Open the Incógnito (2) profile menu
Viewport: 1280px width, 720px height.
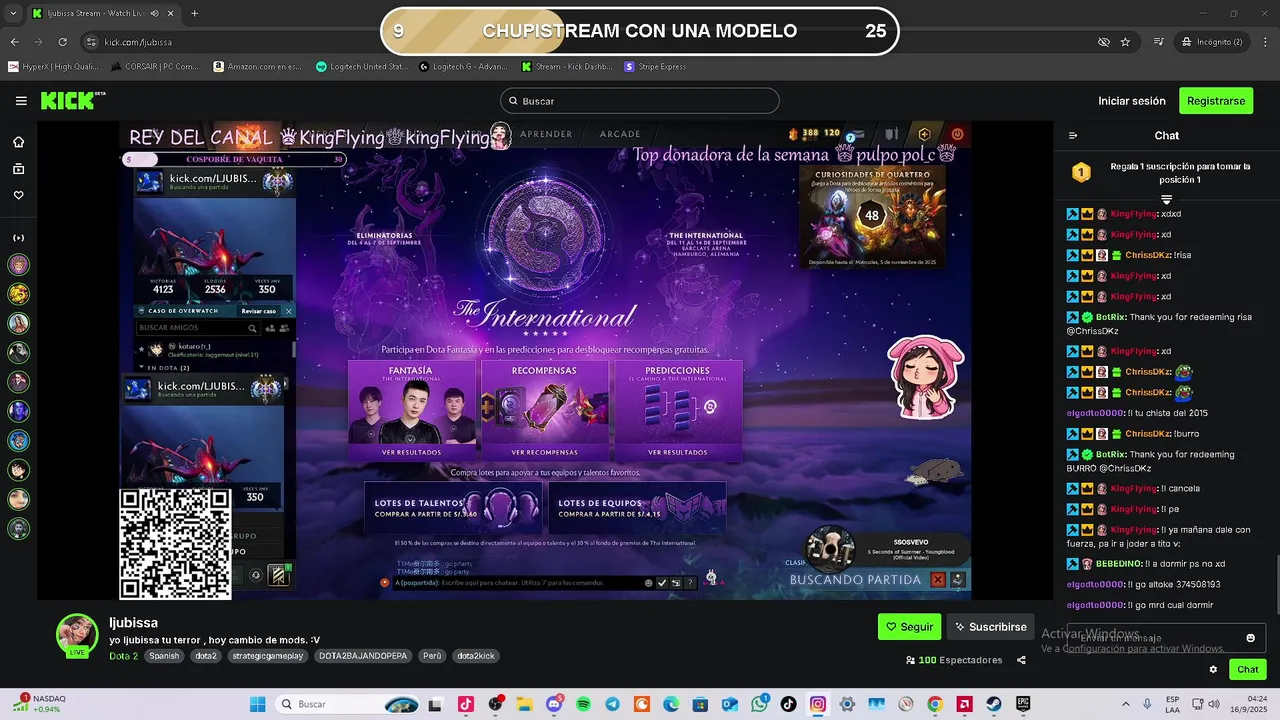1212,42
